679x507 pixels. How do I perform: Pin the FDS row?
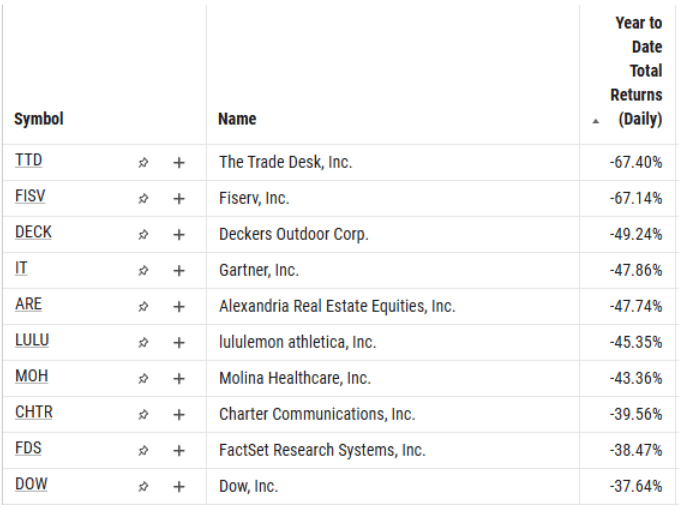pos(143,451)
